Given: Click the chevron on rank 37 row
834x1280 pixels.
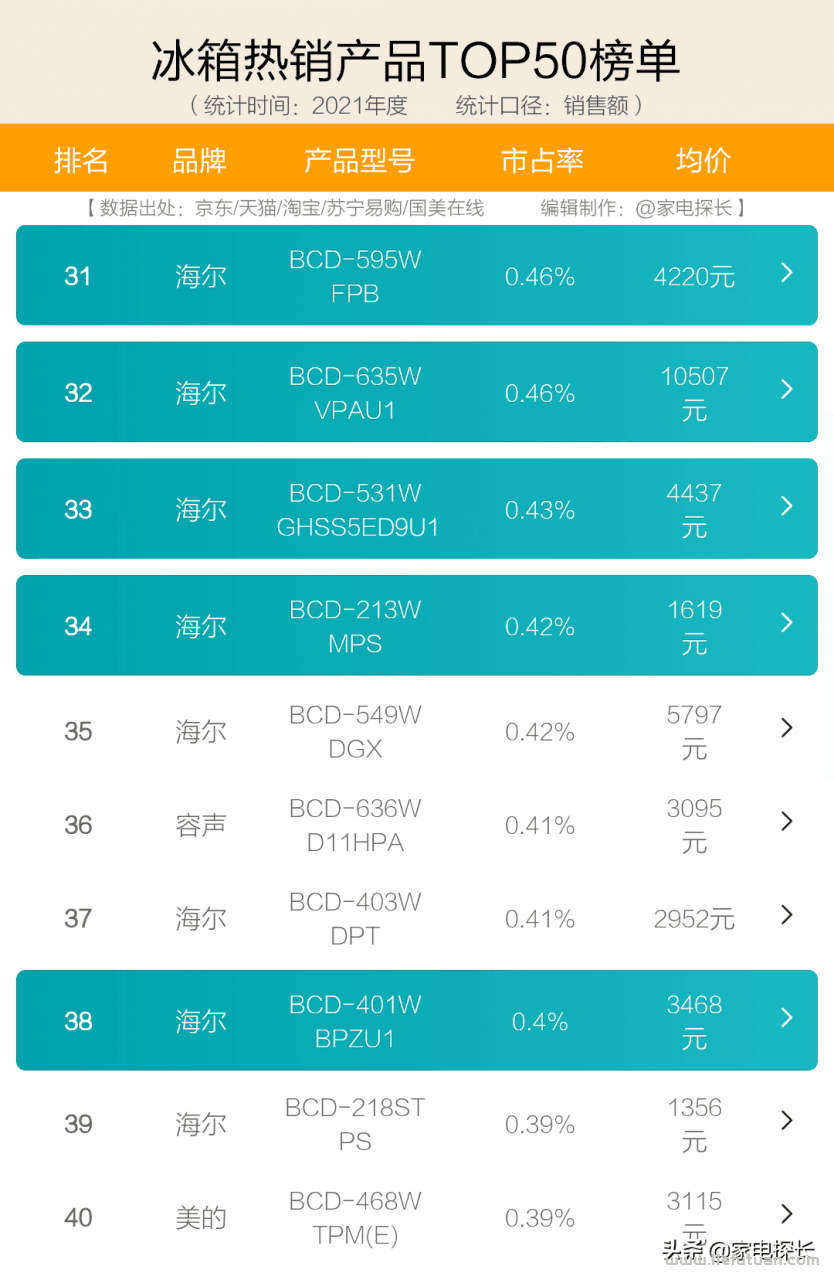Looking at the screenshot, I should 787,915.
